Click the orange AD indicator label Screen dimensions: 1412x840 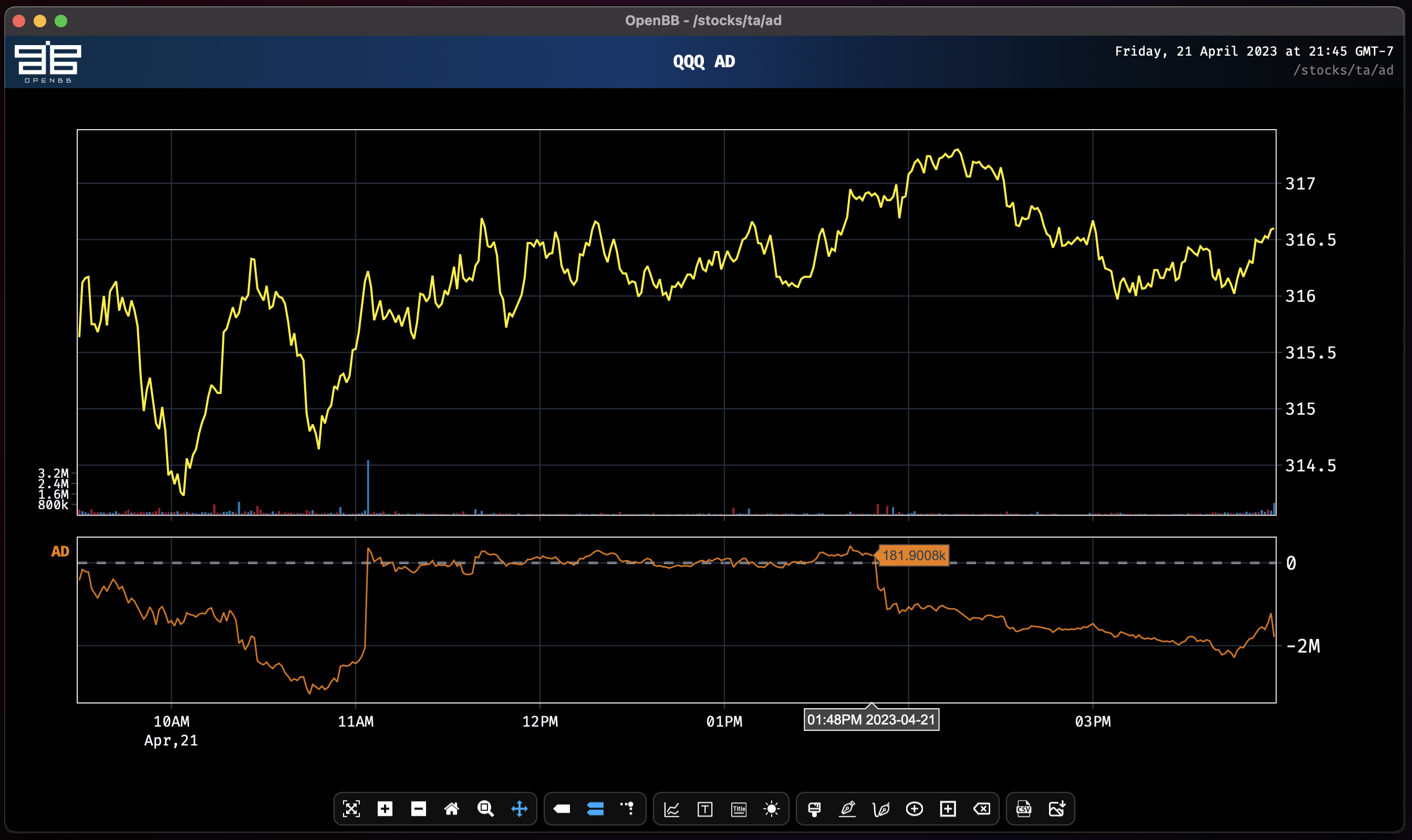60,551
